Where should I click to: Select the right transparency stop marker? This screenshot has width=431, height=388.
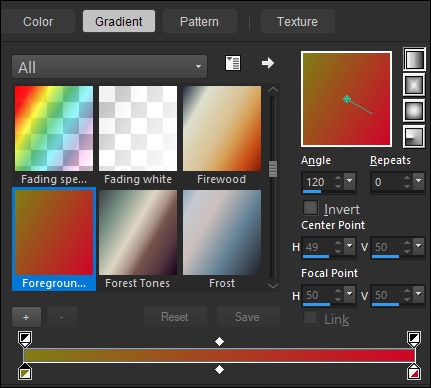point(414,339)
